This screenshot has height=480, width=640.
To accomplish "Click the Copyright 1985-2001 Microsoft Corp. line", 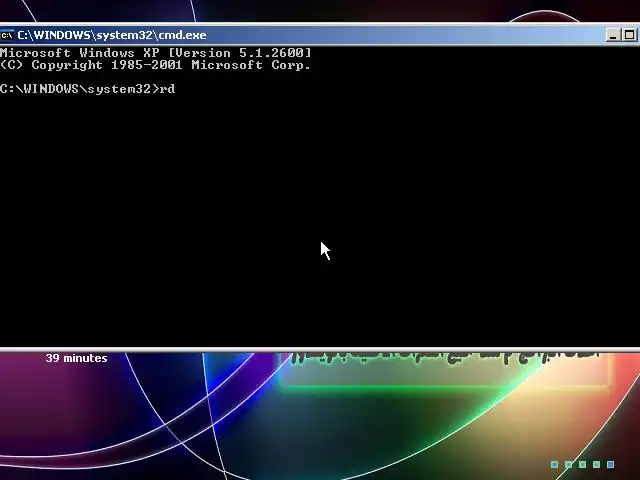I will pyautogui.click(x=155, y=65).
